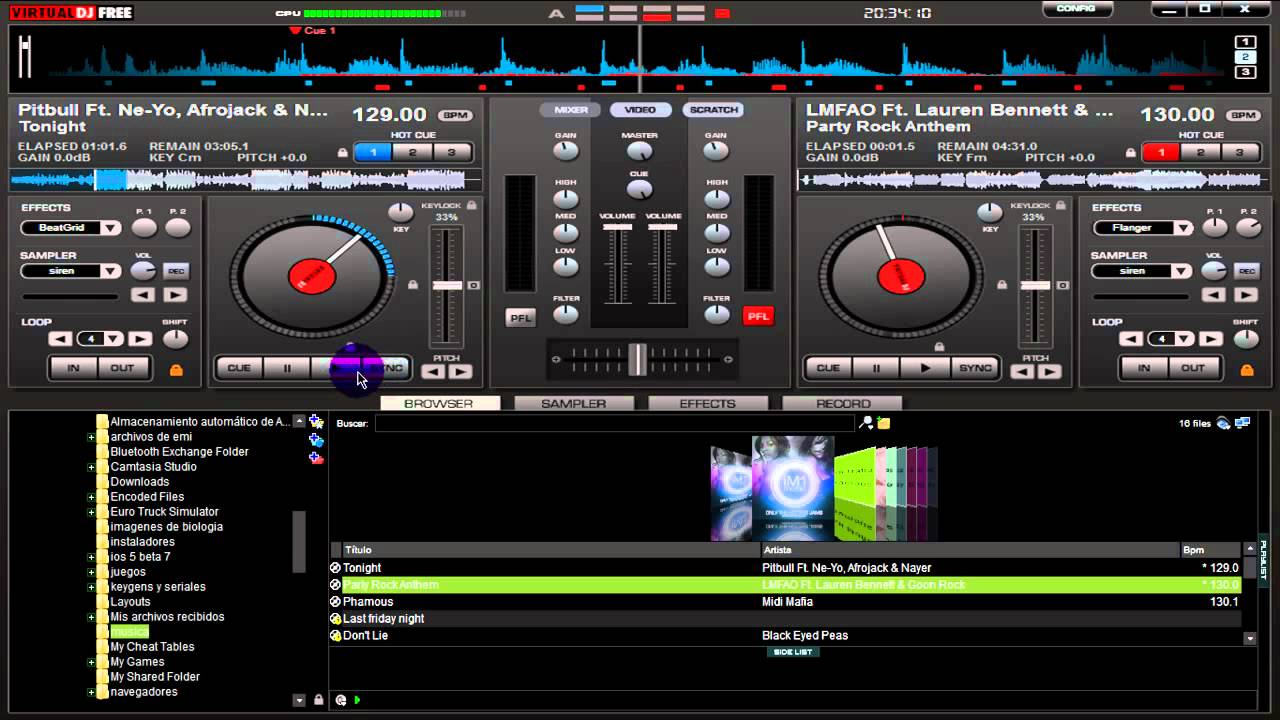The width and height of the screenshot is (1280, 720).
Task: Click the MASTER volume knob
Action: [639, 152]
